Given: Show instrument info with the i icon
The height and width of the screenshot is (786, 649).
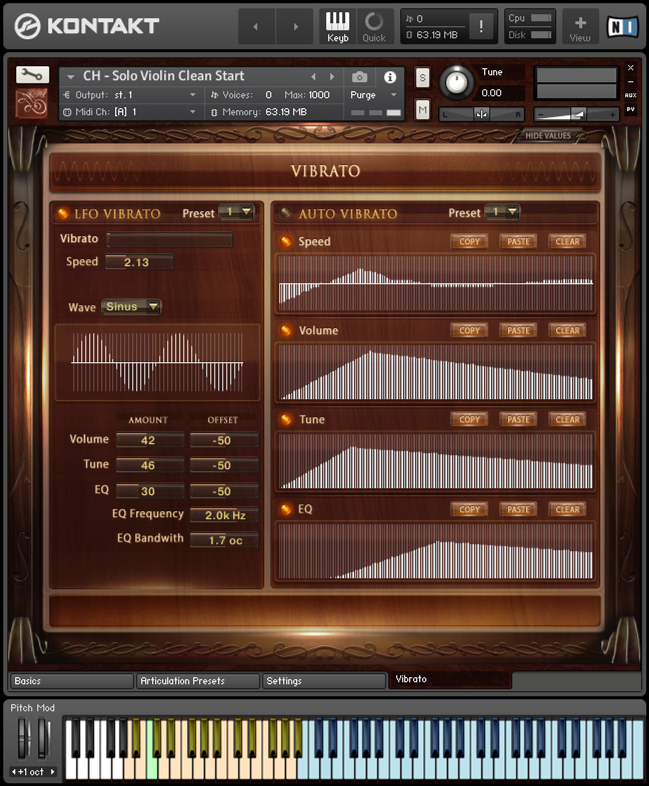Looking at the screenshot, I should point(390,77).
